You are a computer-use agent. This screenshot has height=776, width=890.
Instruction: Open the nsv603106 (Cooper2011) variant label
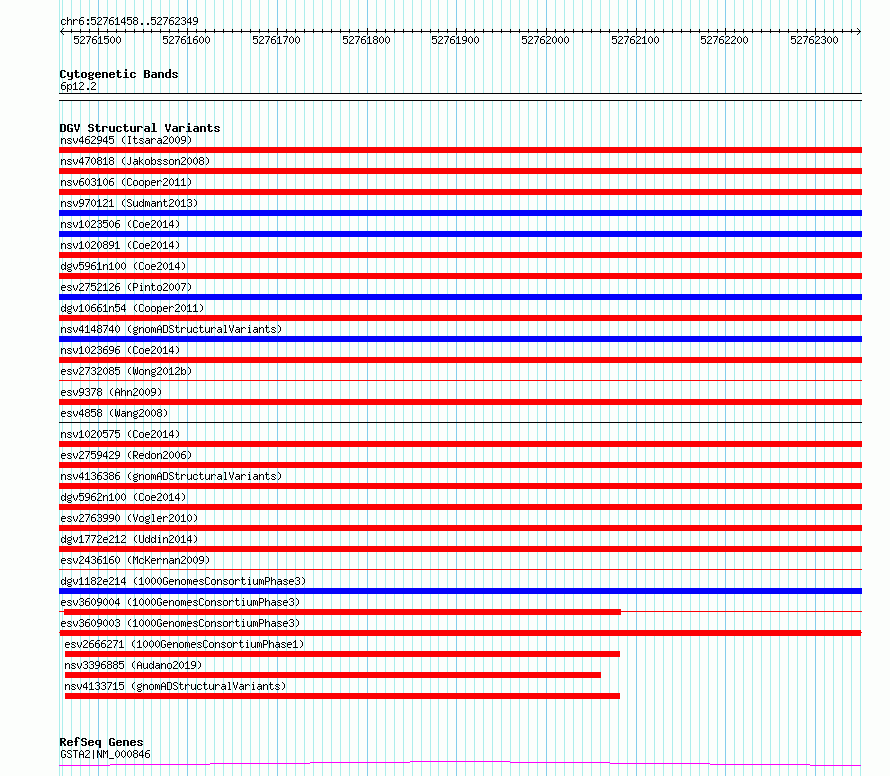pyautogui.click(x=126, y=182)
